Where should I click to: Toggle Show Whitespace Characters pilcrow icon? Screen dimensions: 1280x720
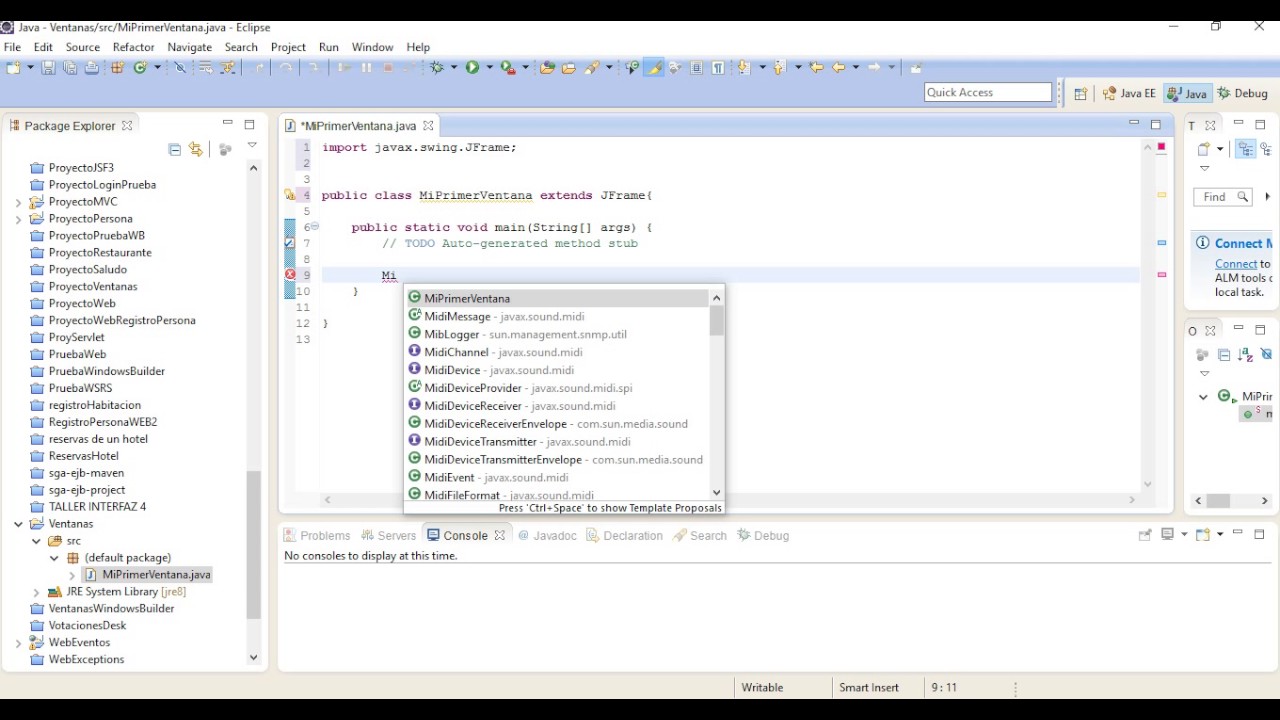(x=718, y=67)
